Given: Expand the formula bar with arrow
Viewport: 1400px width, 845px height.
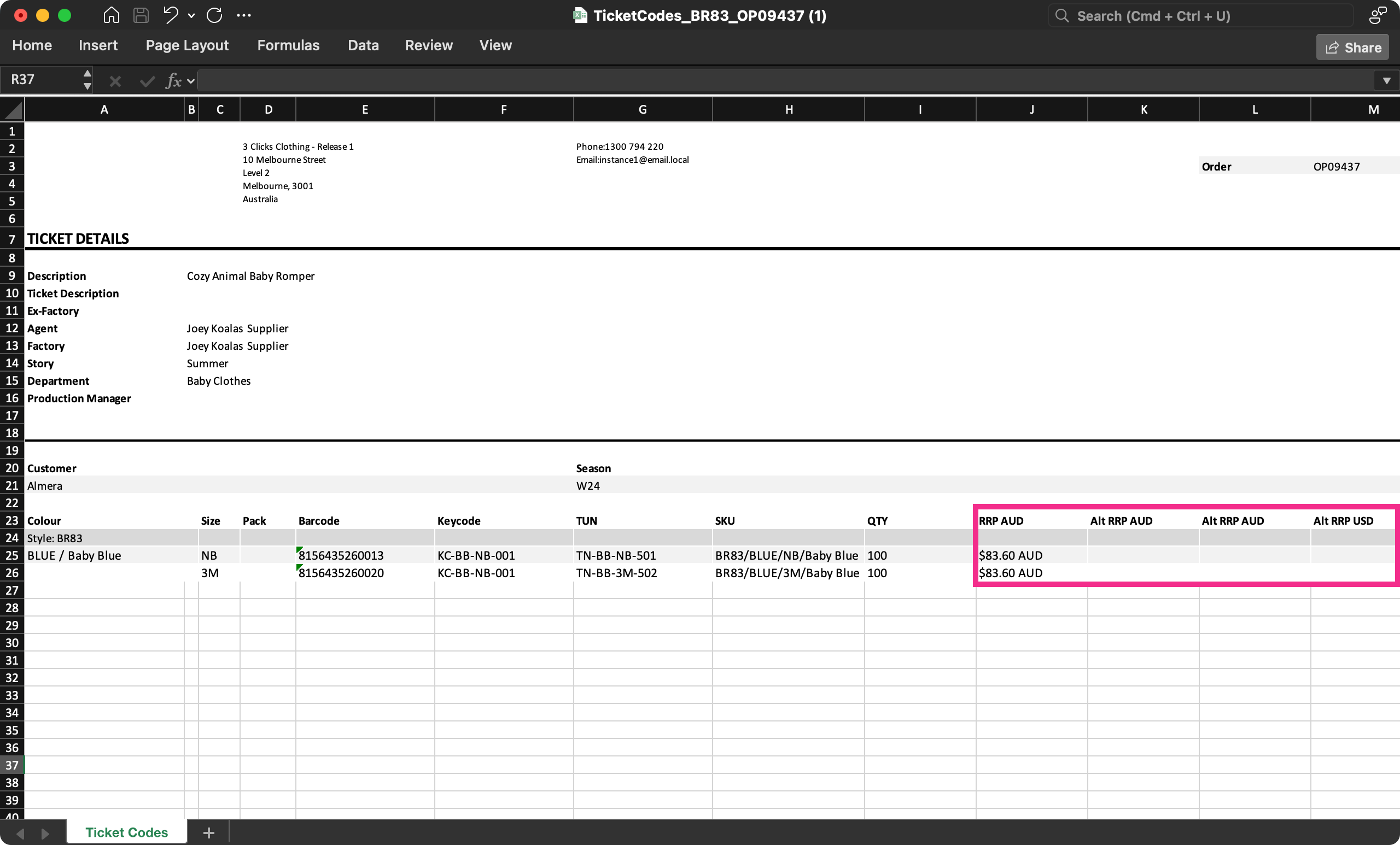Looking at the screenshot, I should tap(1386, 81).
